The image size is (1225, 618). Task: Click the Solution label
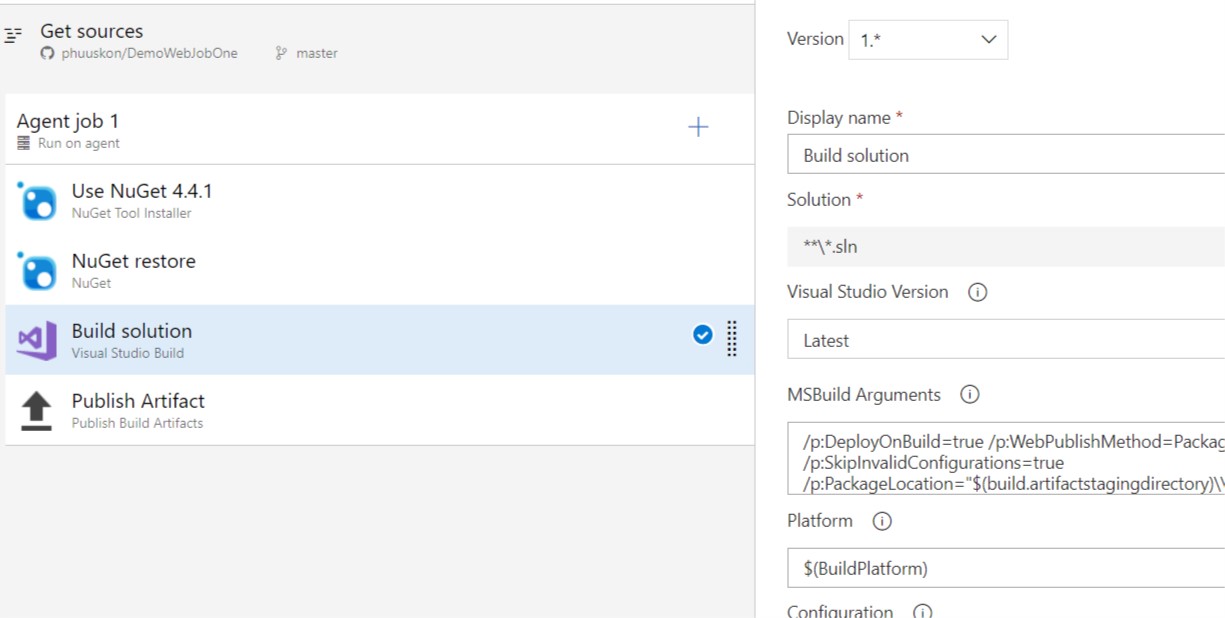click(x=819, y=200)
